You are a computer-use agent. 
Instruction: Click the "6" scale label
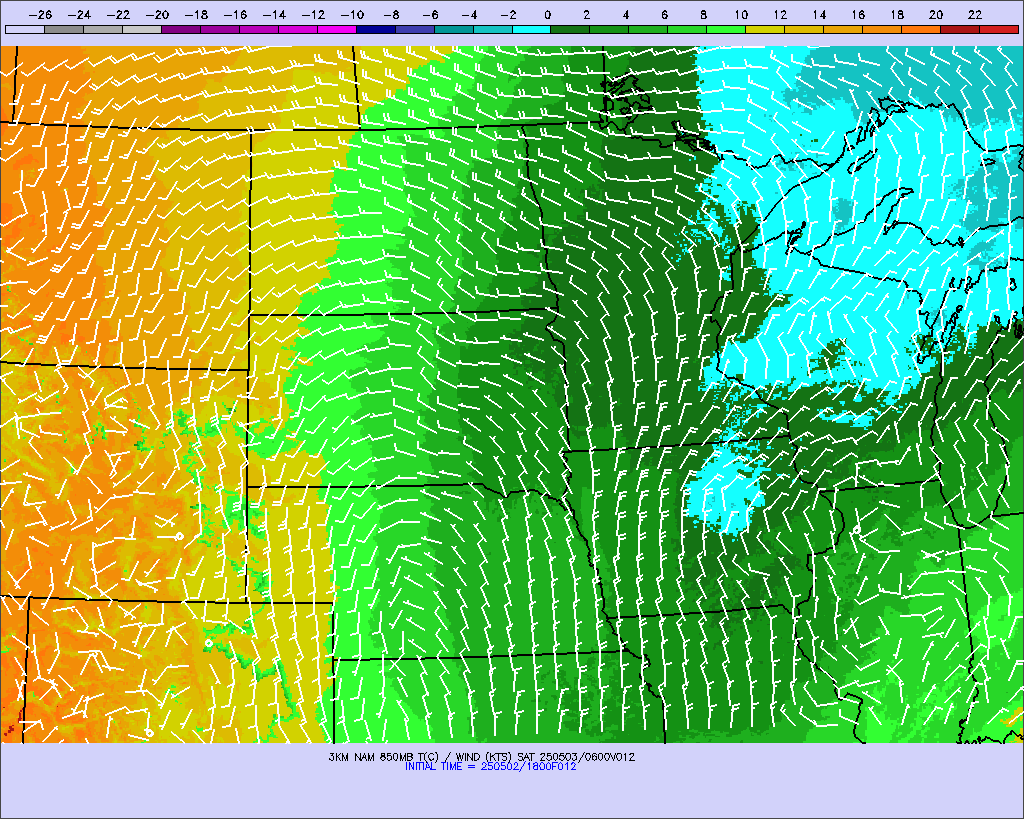664,14
